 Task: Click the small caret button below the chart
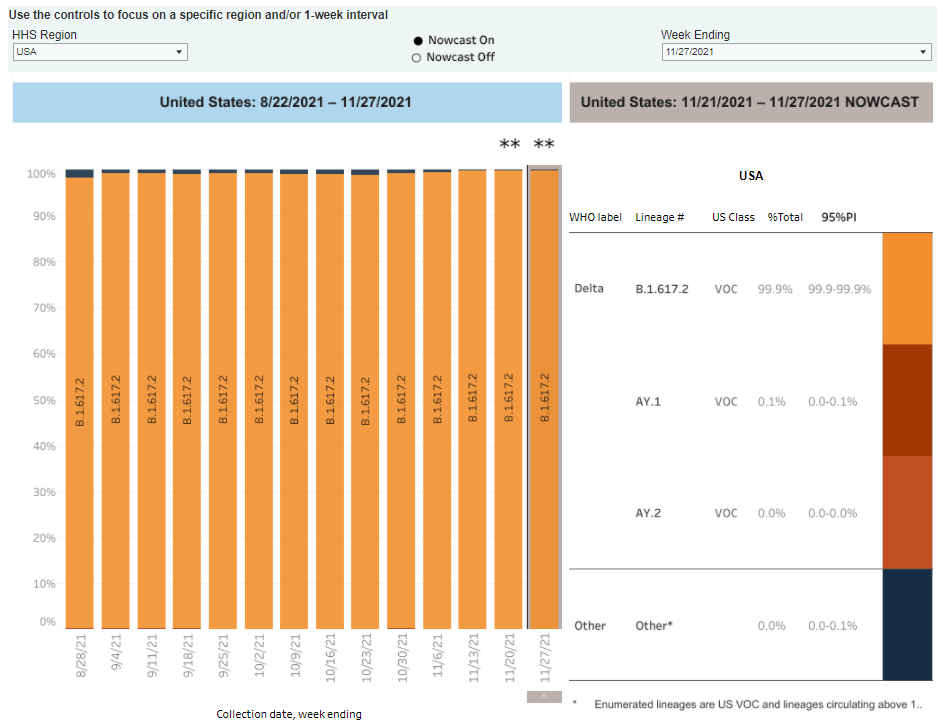pos(544,696)
